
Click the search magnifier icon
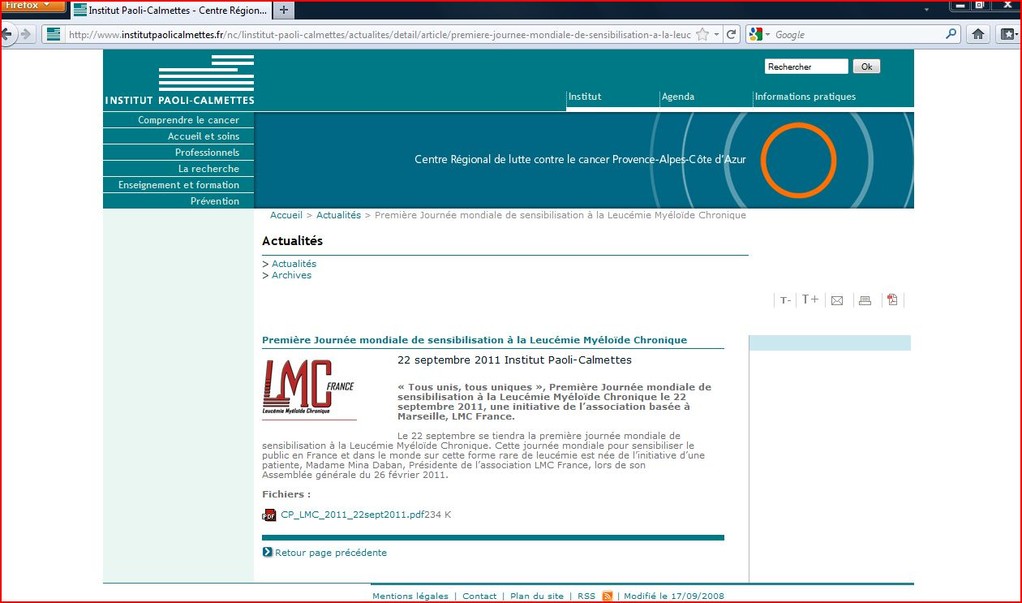[951, 34]
